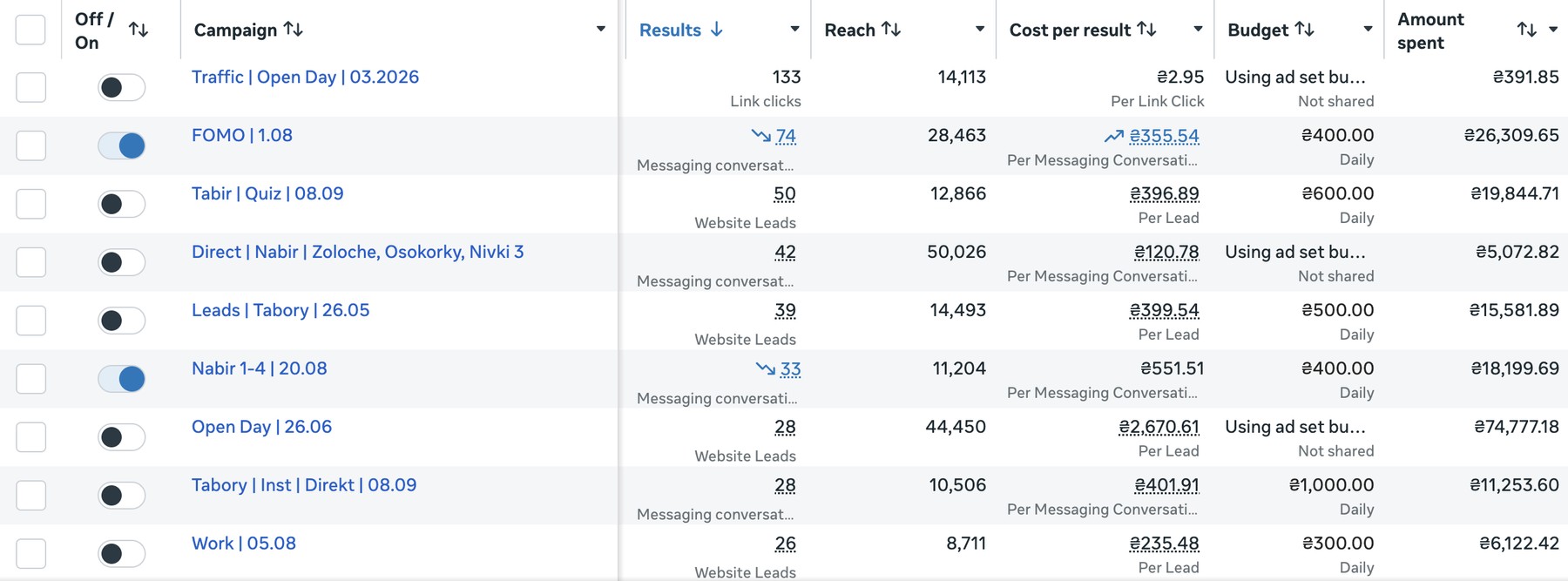Click the ₴74,777.18 amount spent value

point(1517,427)
